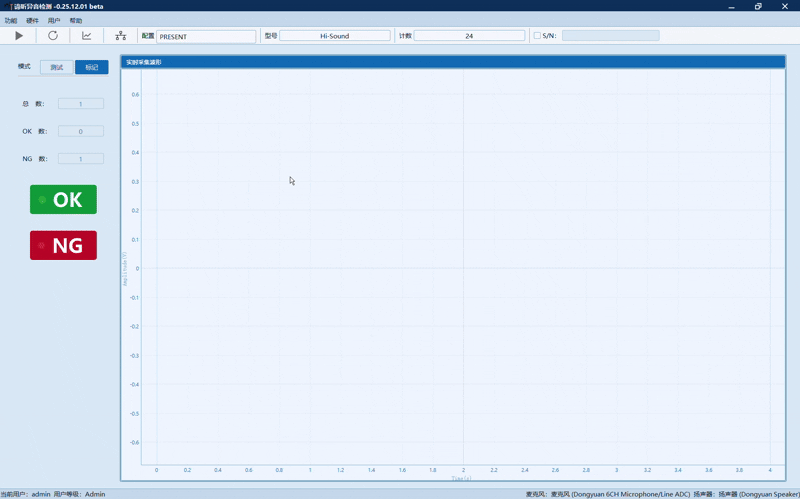This screenshot has width=800, height=499.
Task: Click the S/N input field
Action: (x=611, y=36)
